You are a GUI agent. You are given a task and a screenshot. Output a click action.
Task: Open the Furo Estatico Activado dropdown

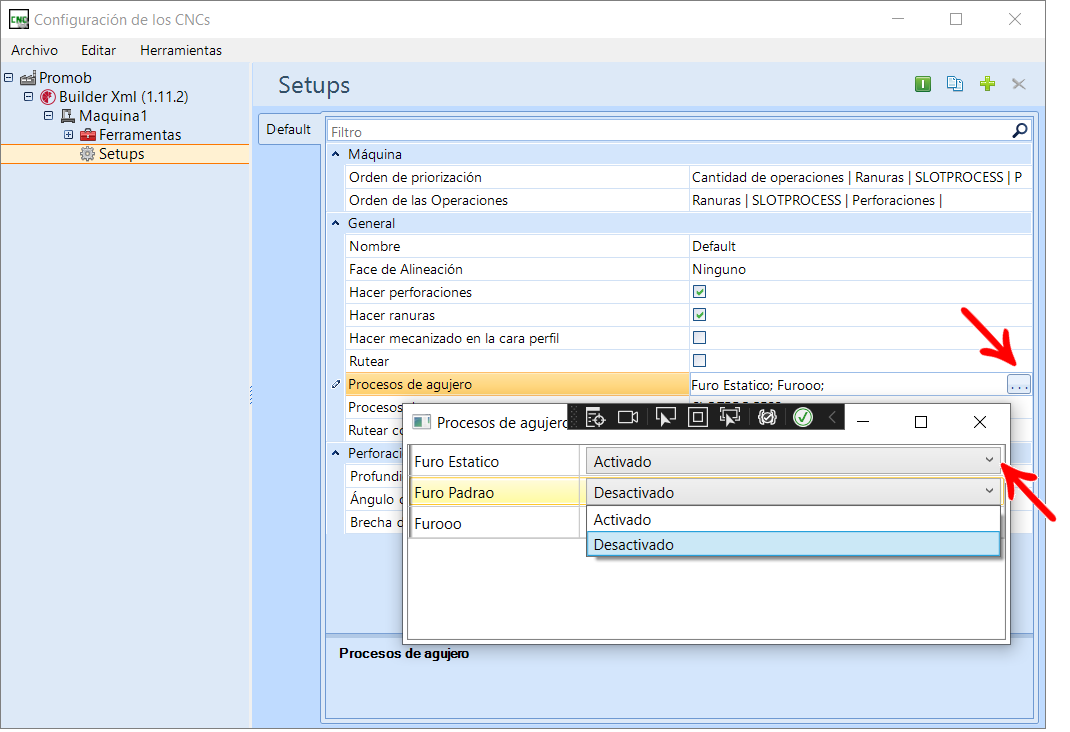(x=793, y=462)
